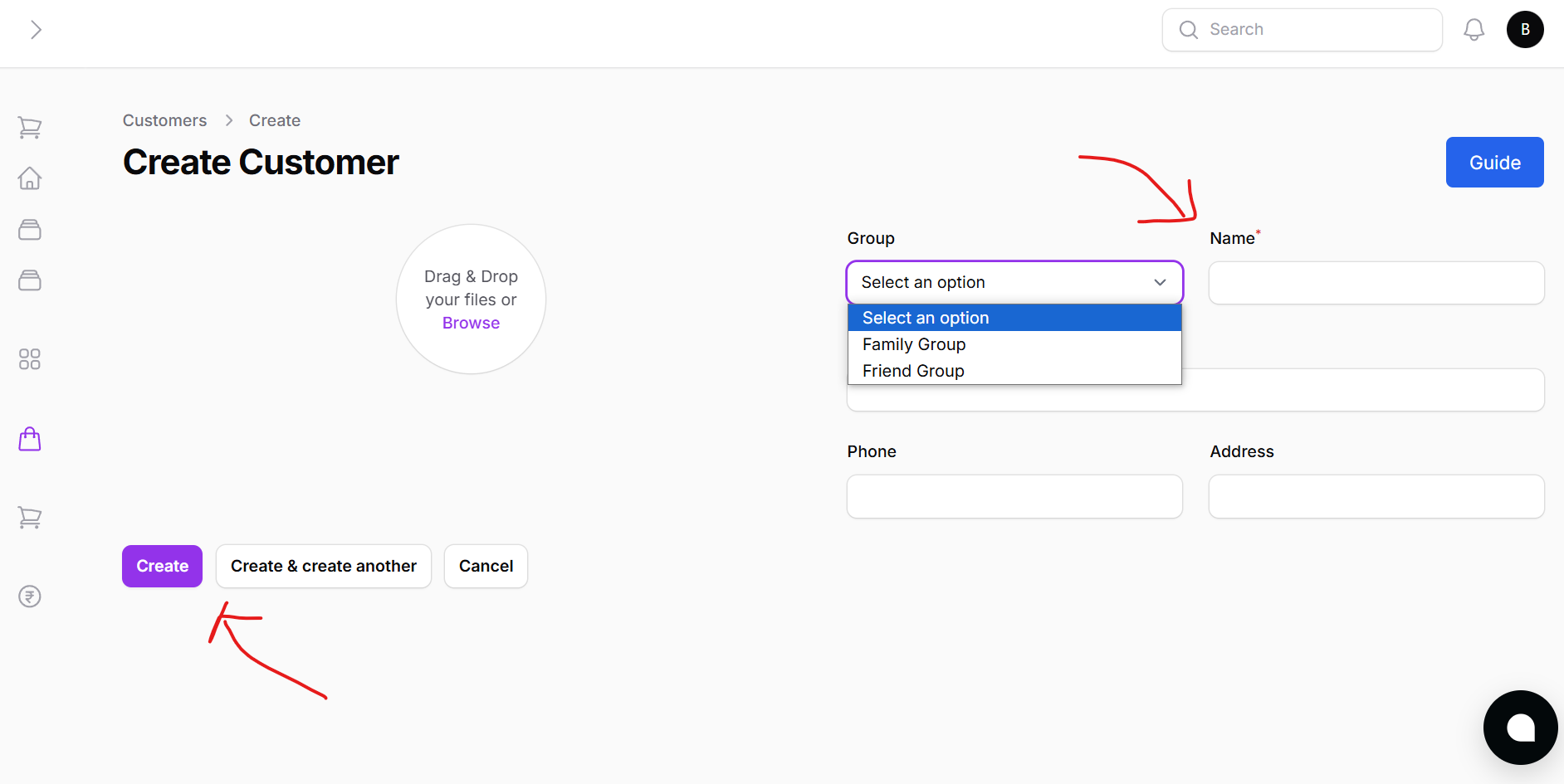Open the second archive box icon in sidebar

point(30,280)
